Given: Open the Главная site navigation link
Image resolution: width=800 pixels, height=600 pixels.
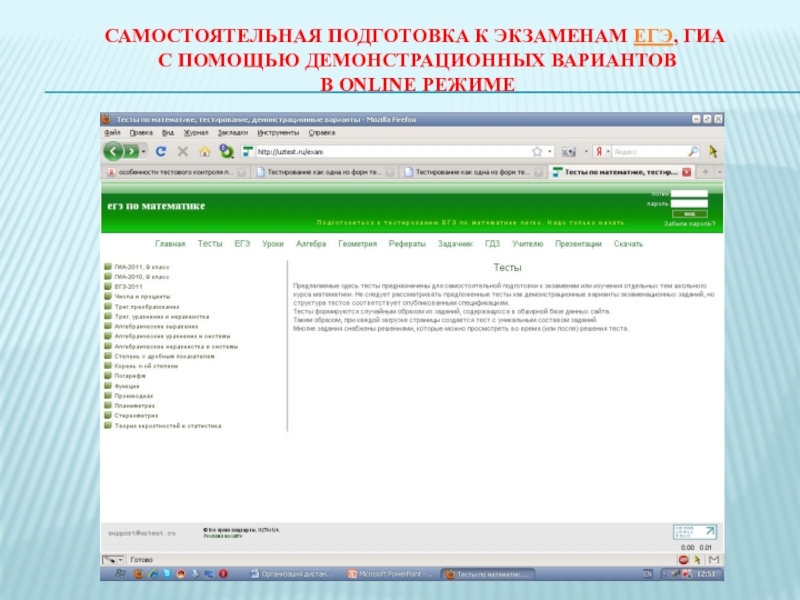Looking at the screenshot, I should point(170,244).
